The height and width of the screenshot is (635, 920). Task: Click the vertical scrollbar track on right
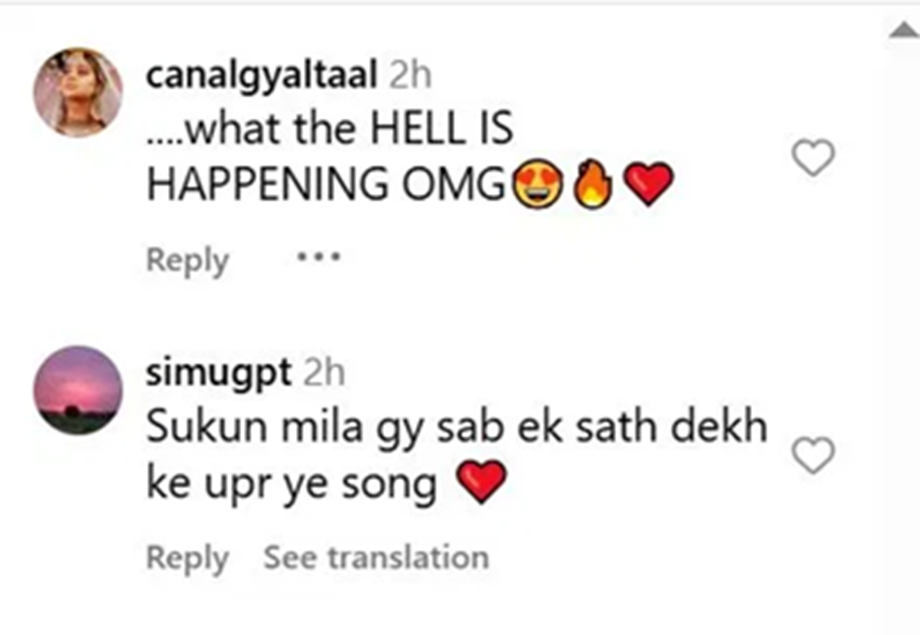903,350
